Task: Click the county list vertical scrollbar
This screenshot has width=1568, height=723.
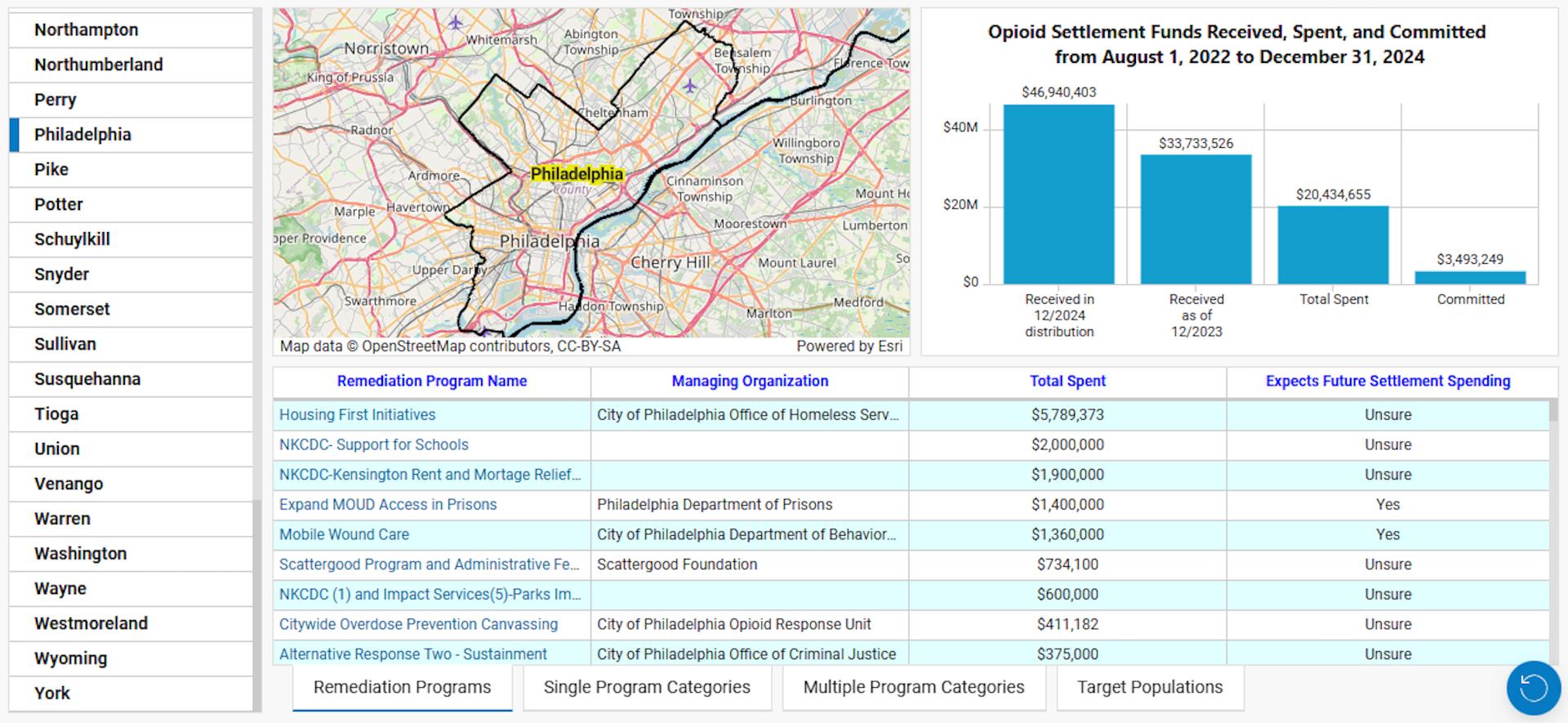Action: pyautogui.click(x=257, y=605)
